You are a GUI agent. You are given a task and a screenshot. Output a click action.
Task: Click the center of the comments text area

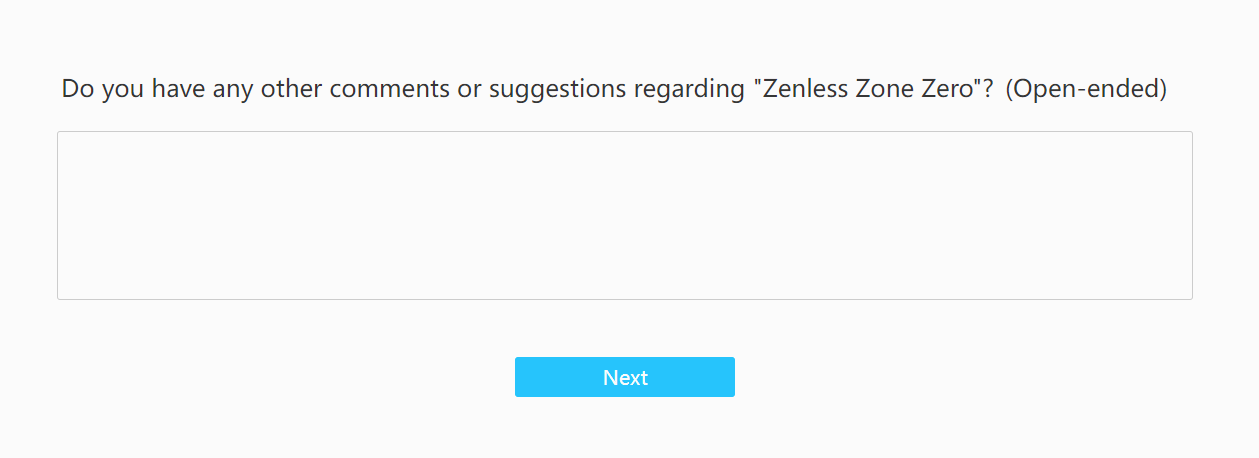click(x=624, y=215)
